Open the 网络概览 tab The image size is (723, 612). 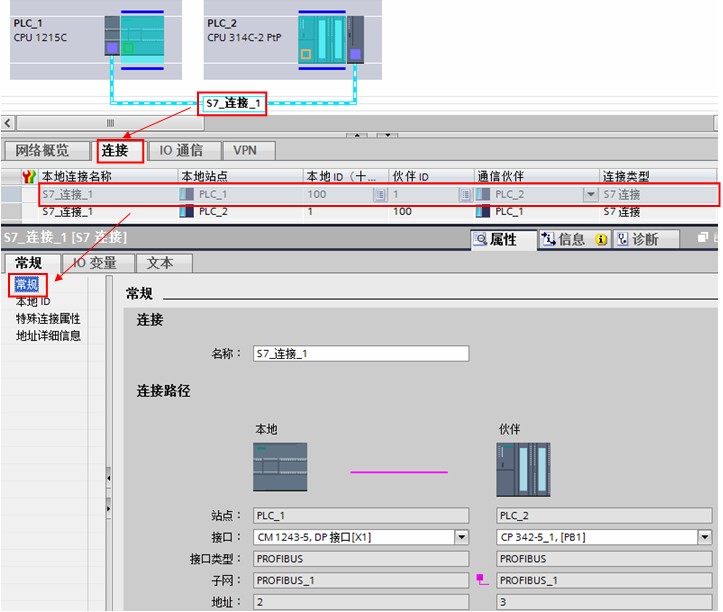(x=45, y=150)
